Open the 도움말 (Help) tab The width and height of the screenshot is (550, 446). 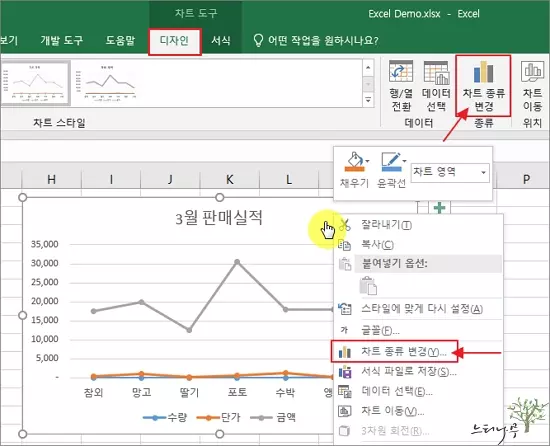pos(120,41)
